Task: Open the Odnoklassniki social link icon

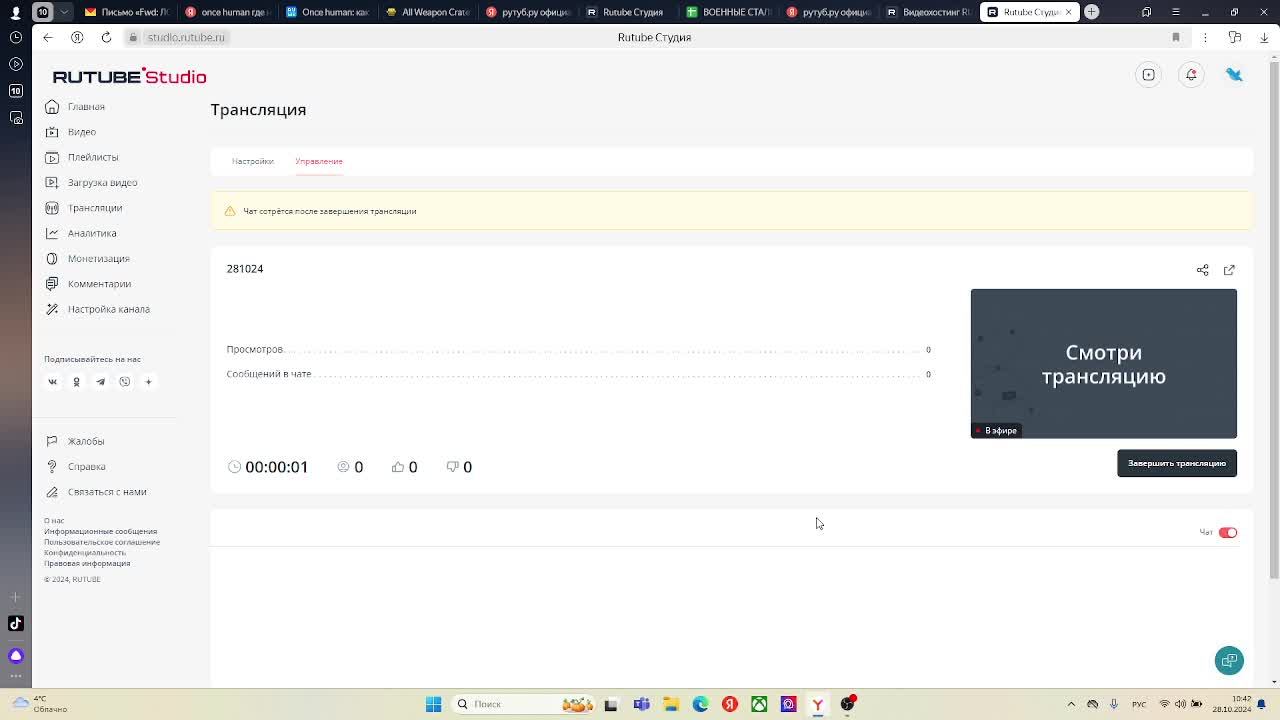Action: pyautogui.click(x=76, y=382)
